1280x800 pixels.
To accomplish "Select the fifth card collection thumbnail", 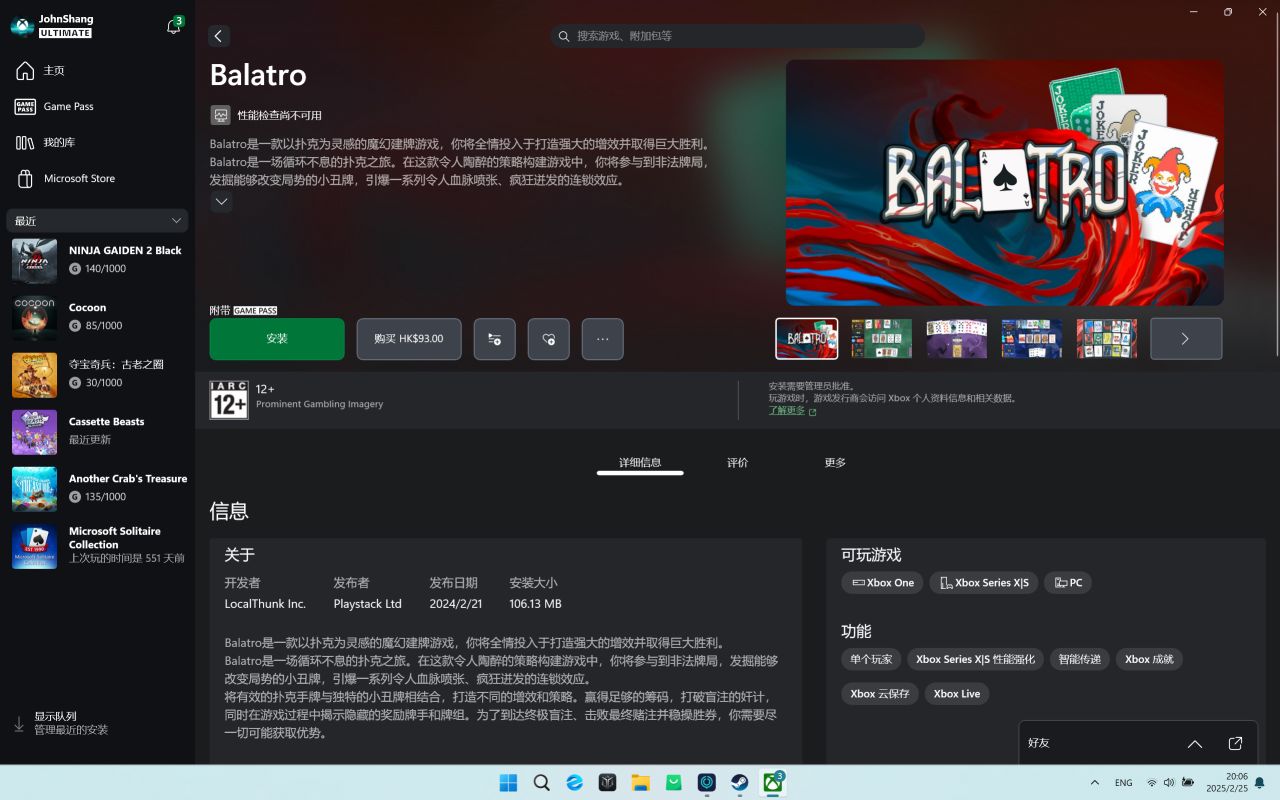I will click(x=1107, y=339).
